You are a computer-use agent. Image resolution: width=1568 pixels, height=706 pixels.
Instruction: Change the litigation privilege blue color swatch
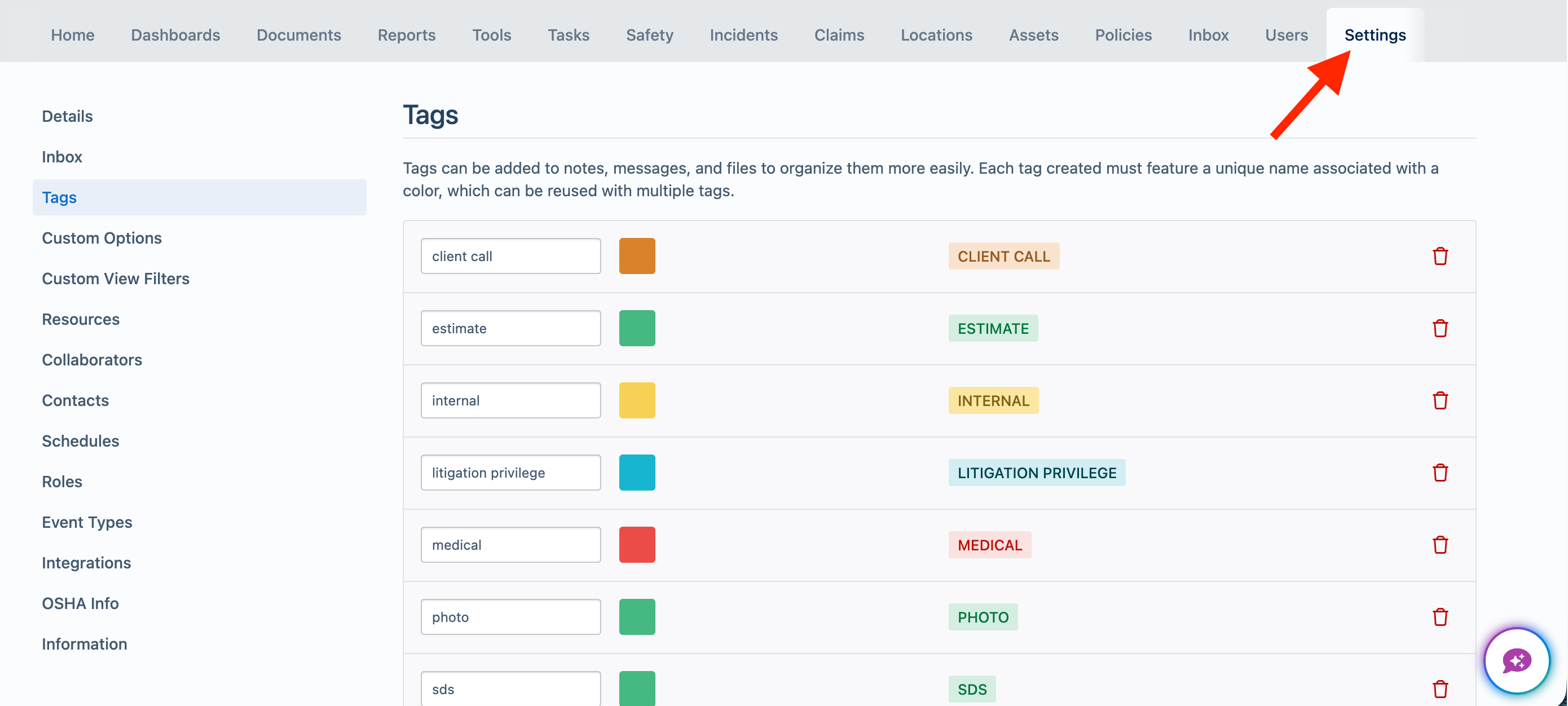click(x=637, y=473)
